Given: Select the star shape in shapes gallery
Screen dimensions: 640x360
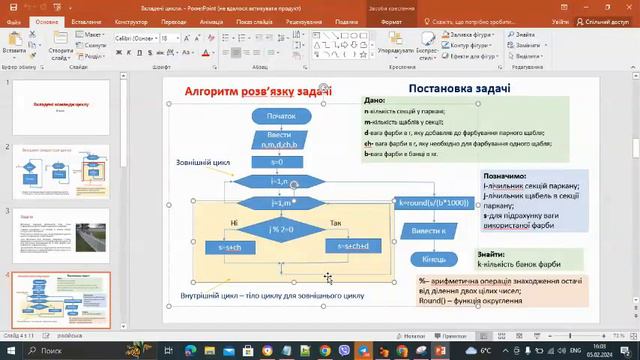Looking at the screenshot, I should point(363,55).
